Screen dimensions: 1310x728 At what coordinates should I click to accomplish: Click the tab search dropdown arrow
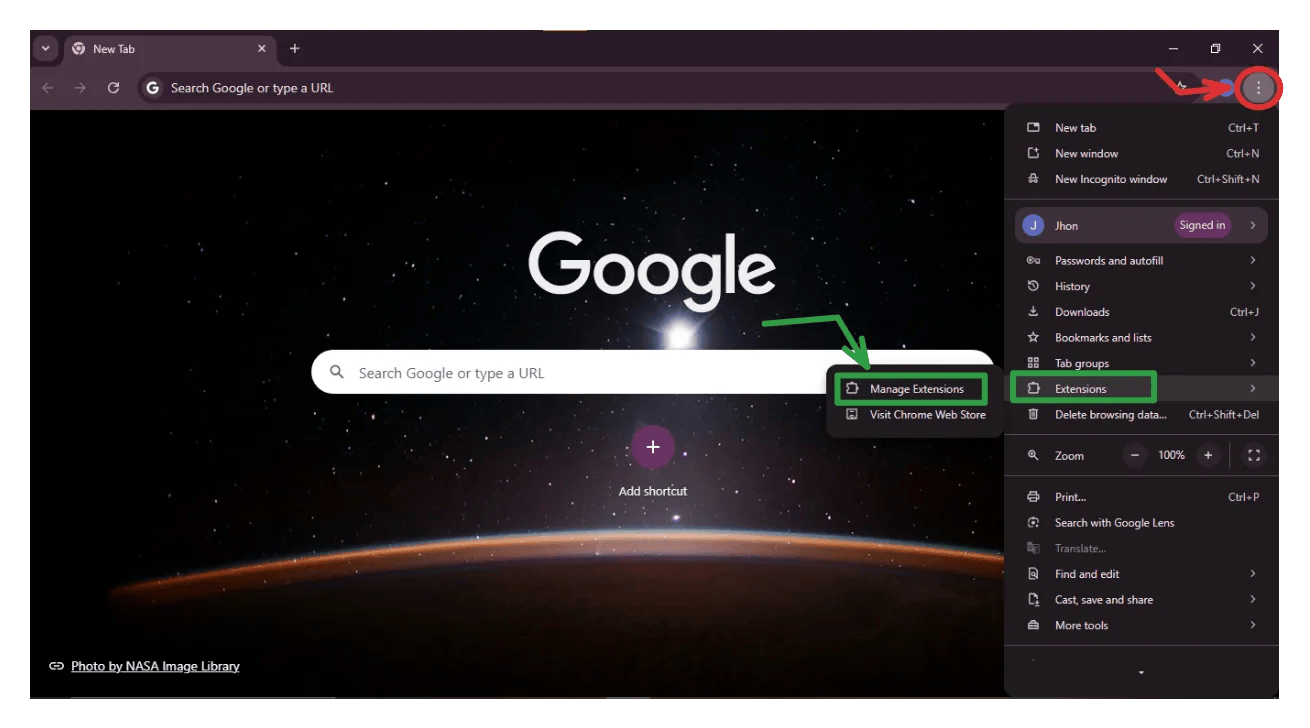(x=45, y=49)
